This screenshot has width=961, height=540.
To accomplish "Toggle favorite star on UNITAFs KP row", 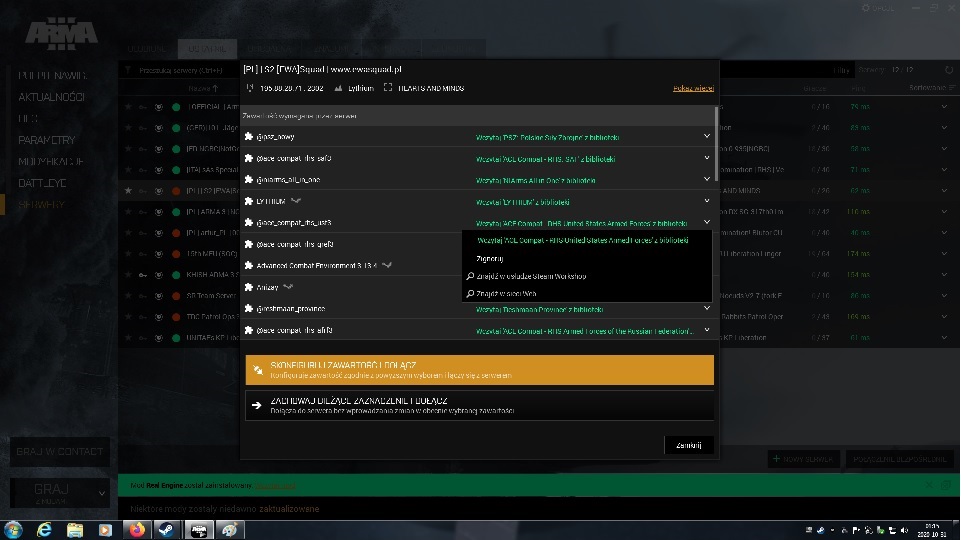I will click(128, 338).
